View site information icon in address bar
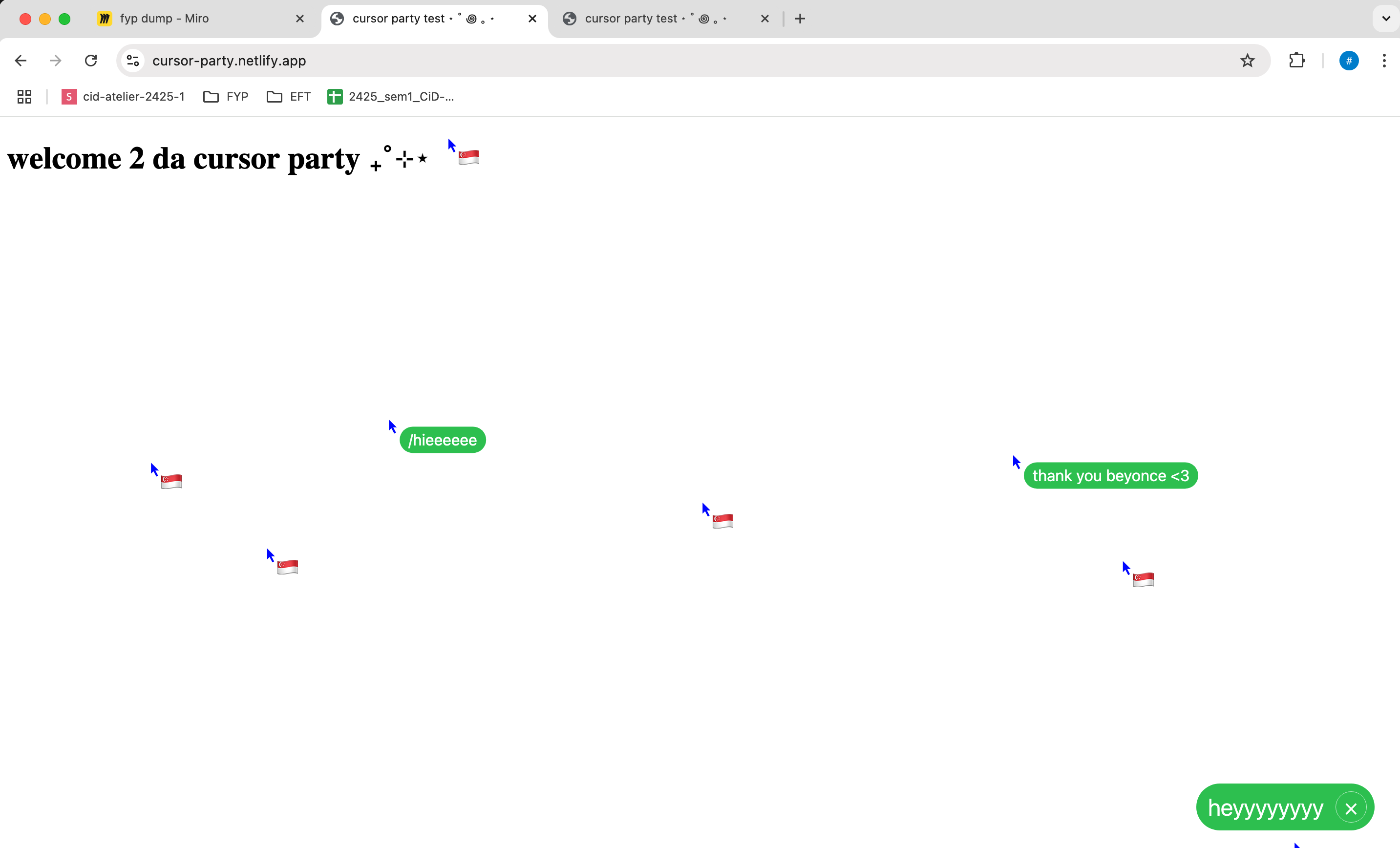Screen dimensions: 1400x848 [x=133, y=60]
